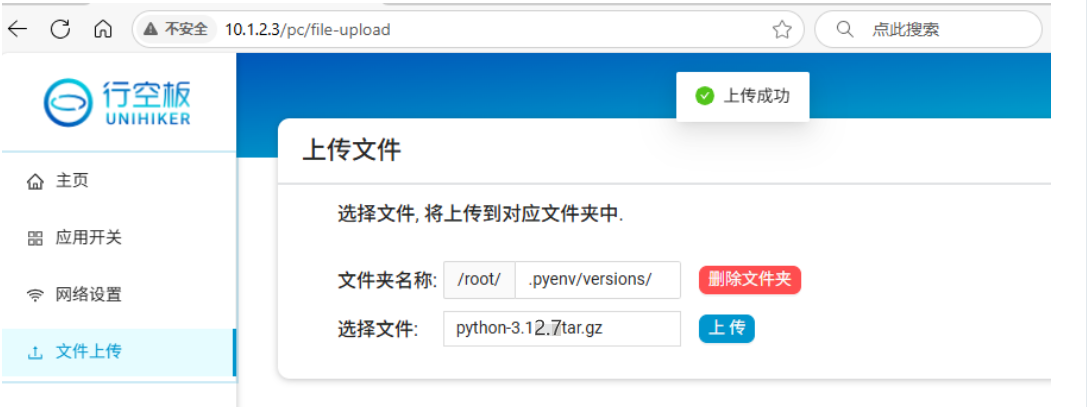Click the grid icon beside 应用开关
Screen dimensions: 1089x407
pos(35,239)
